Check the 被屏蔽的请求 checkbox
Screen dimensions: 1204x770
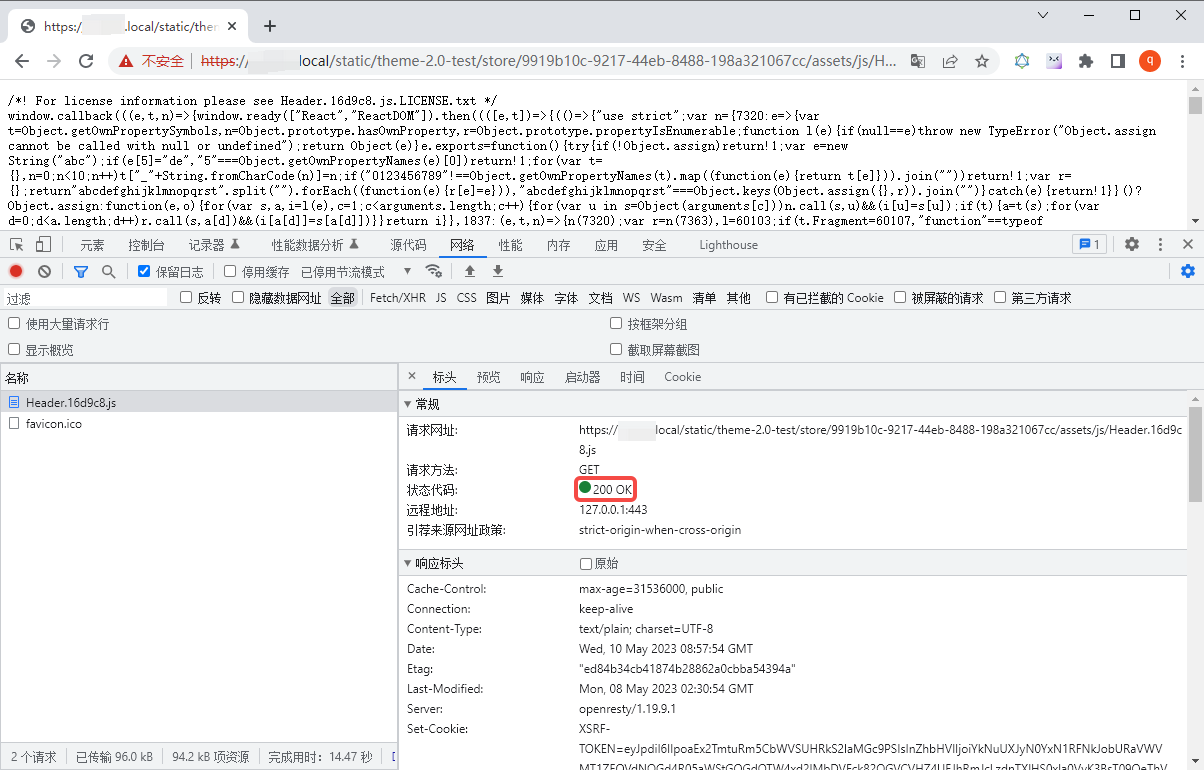pos(900,297)
